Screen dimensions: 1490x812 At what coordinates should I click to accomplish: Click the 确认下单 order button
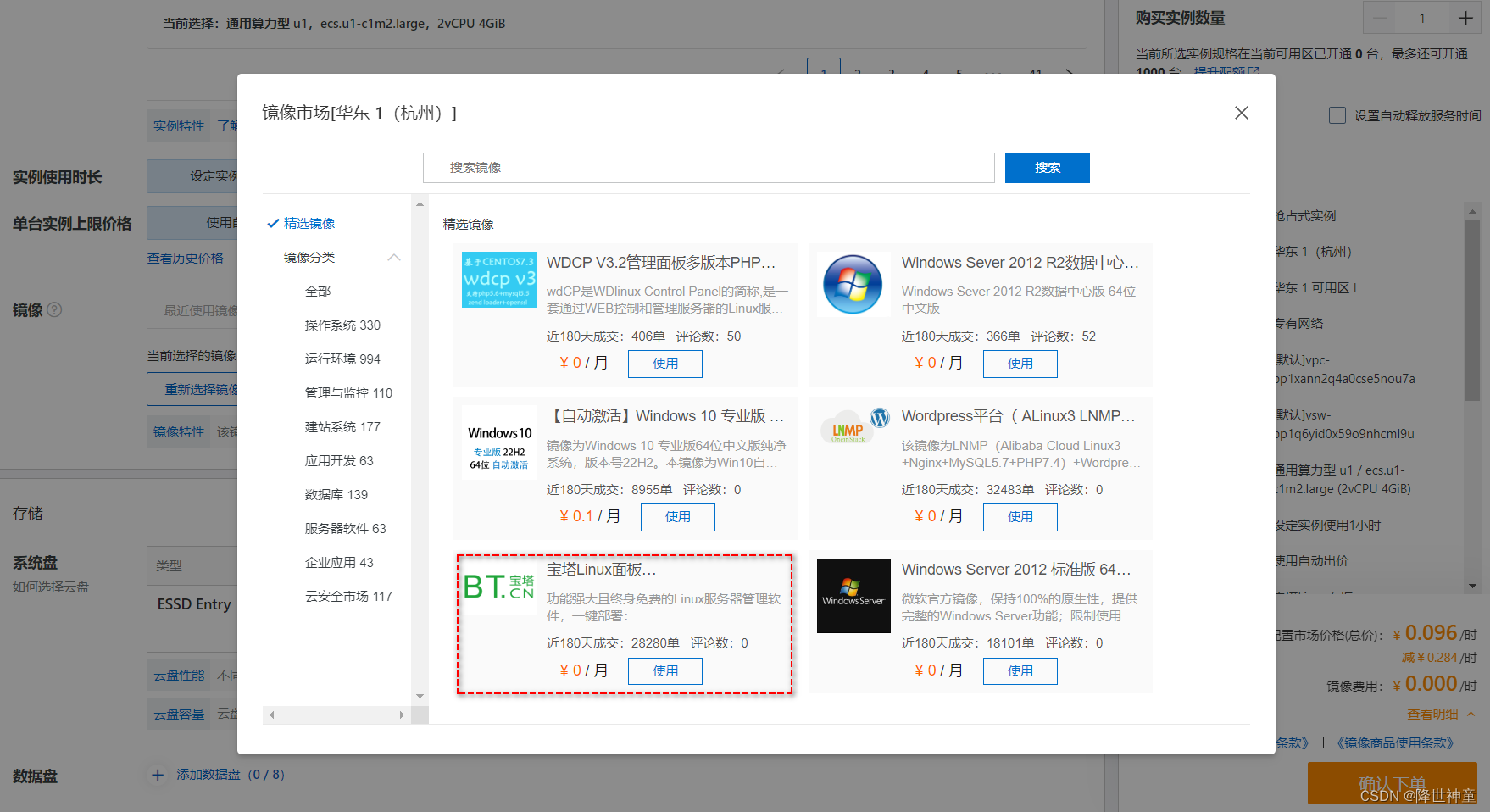[x=1393, y=783]
